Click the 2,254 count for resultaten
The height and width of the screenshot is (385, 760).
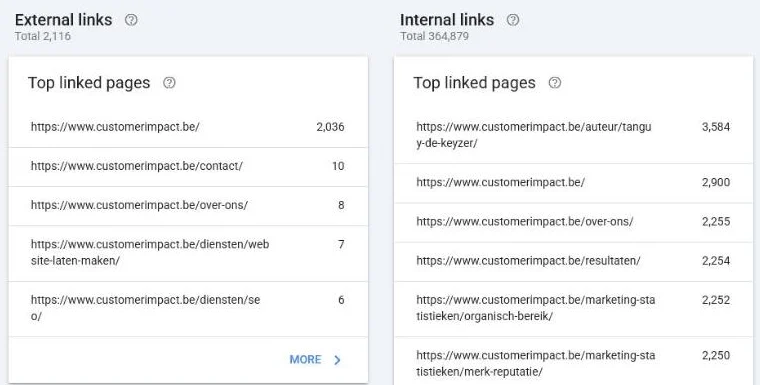(716, 261)
